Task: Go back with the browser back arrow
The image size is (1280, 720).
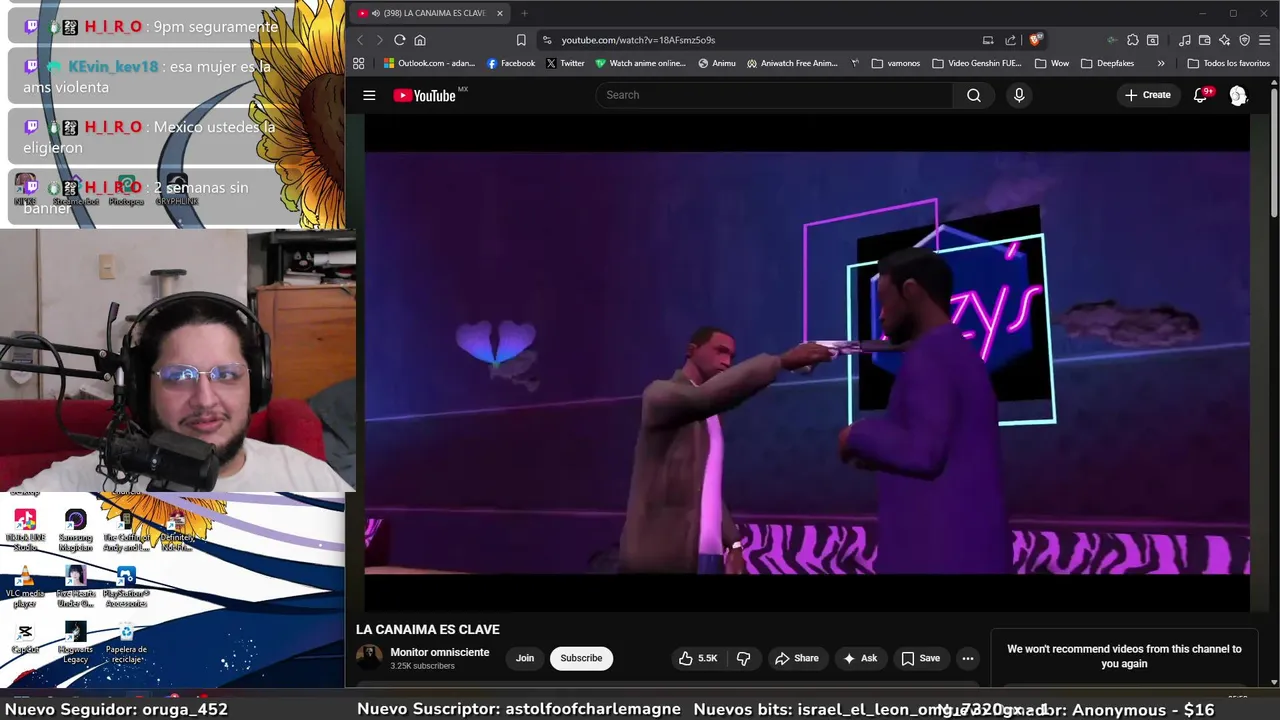Action: click(x=360, y=40)
